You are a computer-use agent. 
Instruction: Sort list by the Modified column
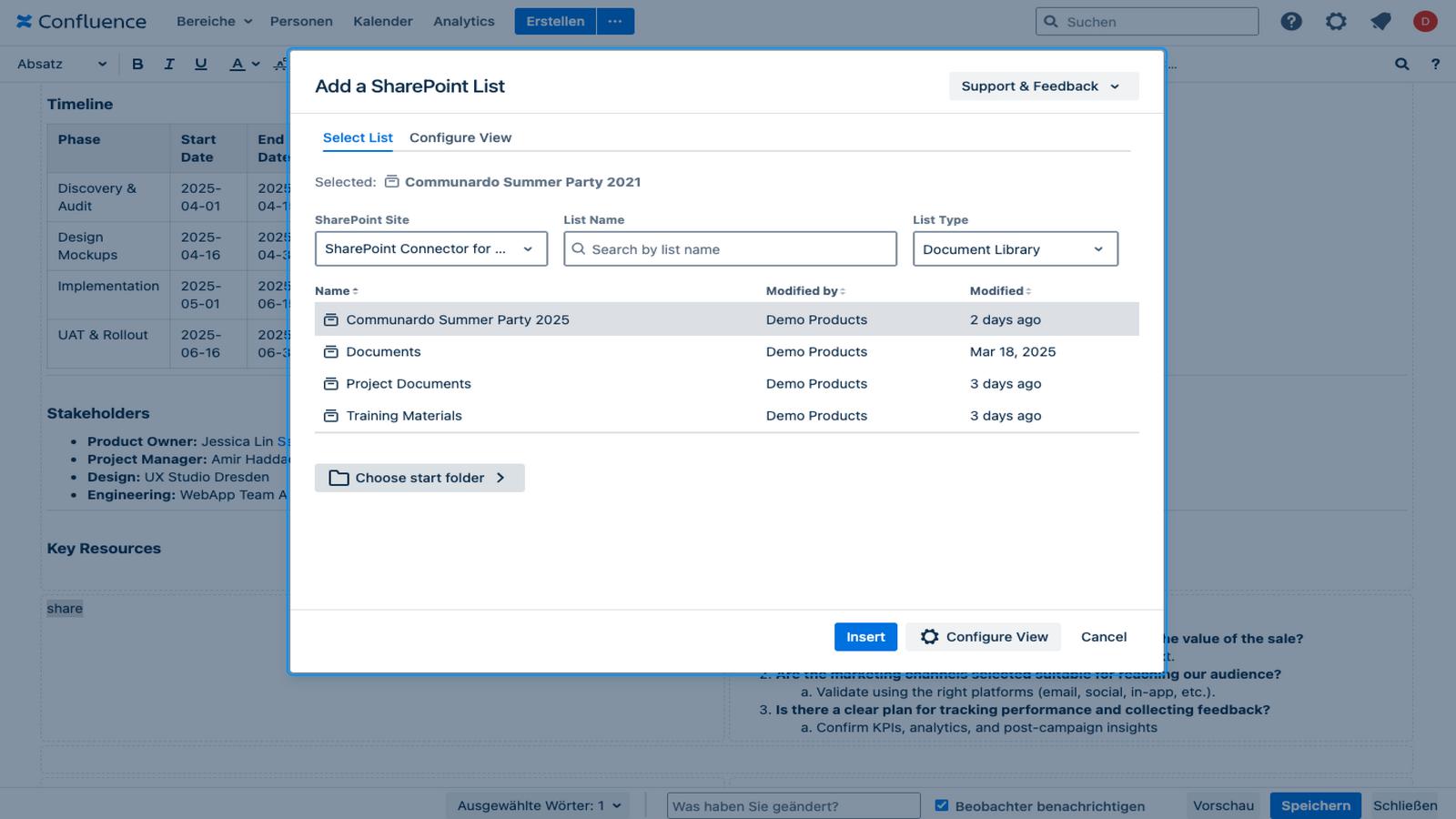point(999,291)
